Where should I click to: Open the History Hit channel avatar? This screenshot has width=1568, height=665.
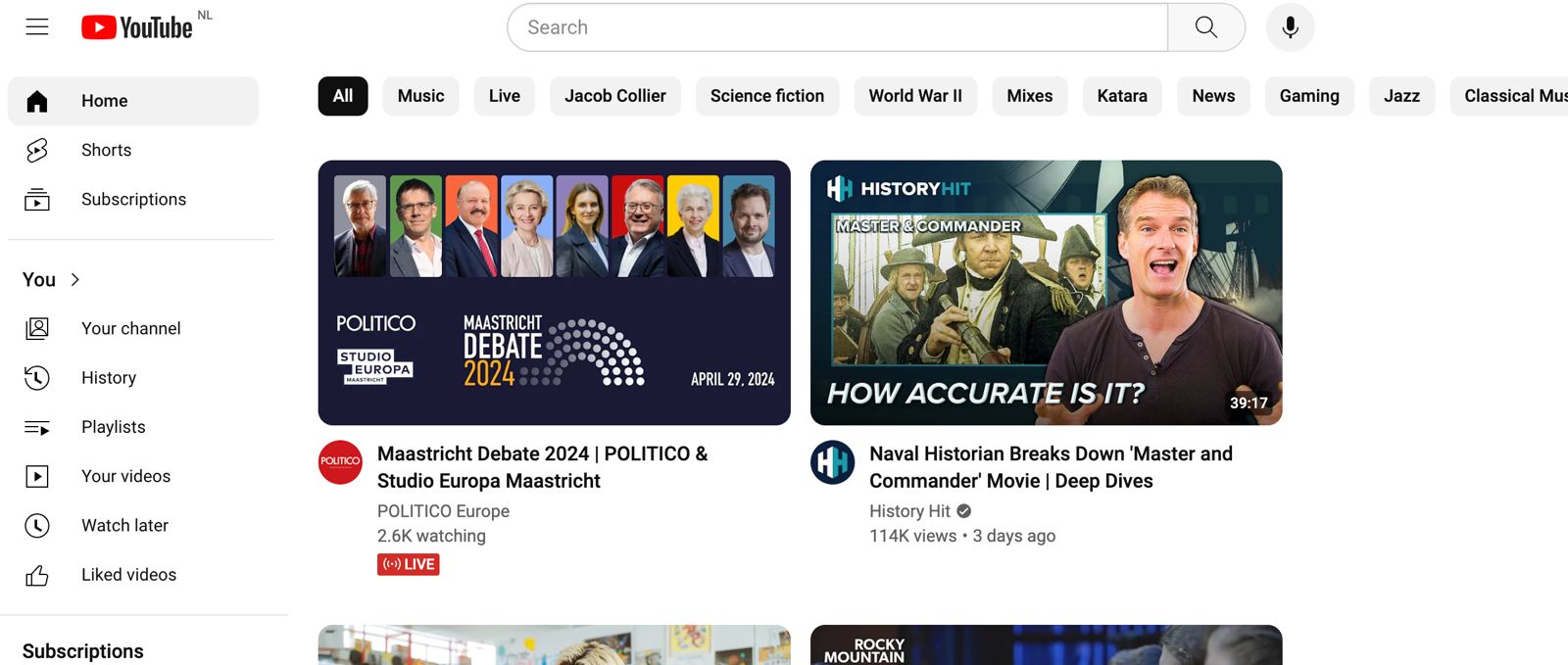pyautogui.click(x=832, y=462)
